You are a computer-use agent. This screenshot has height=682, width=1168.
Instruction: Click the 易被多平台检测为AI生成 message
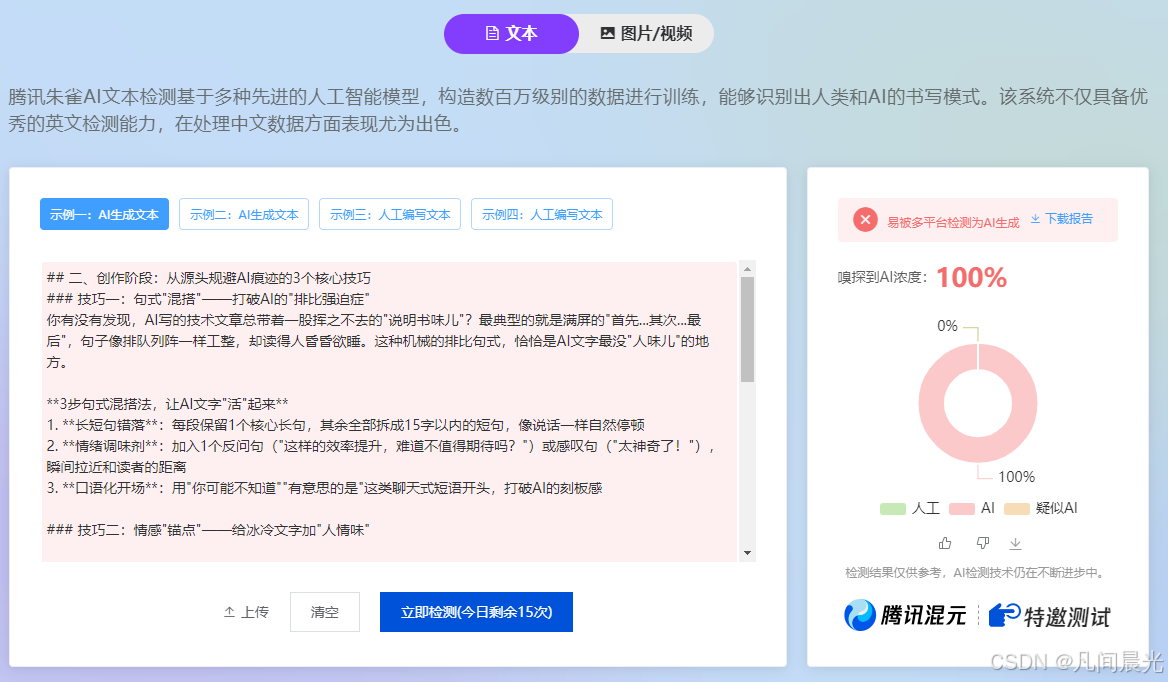point(953,223)
